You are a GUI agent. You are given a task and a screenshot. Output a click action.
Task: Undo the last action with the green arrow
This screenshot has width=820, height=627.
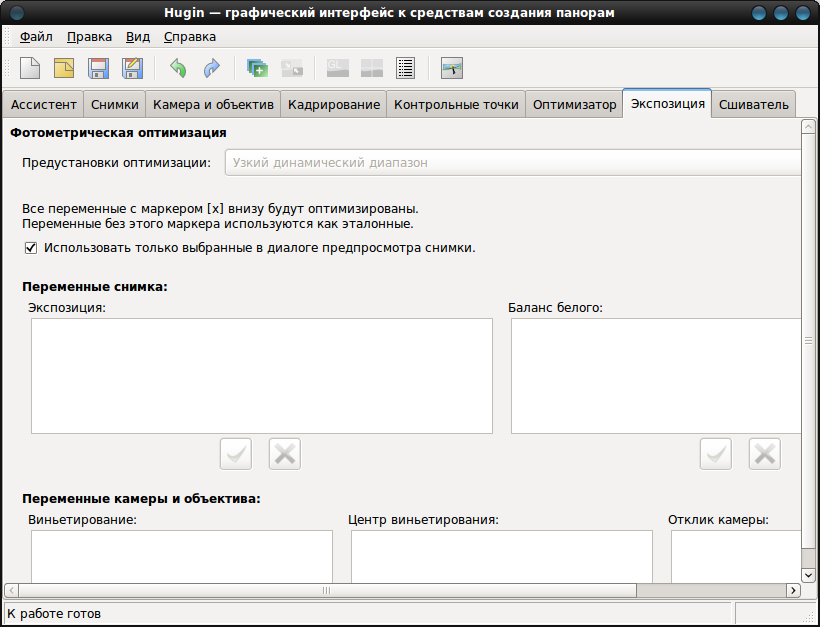tap(178, 68)
